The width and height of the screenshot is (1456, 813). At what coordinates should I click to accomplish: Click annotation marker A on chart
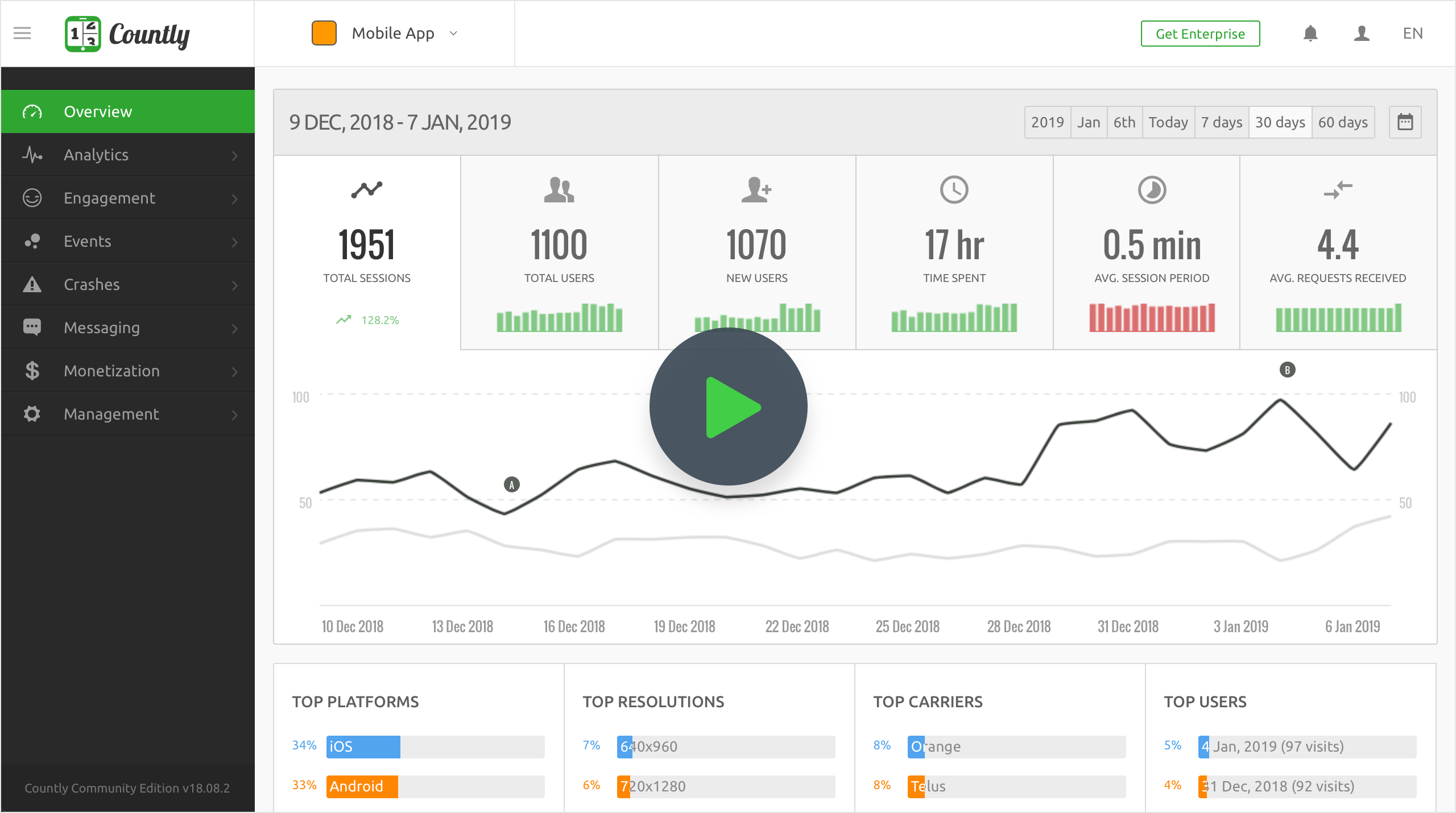coord(512,485)
